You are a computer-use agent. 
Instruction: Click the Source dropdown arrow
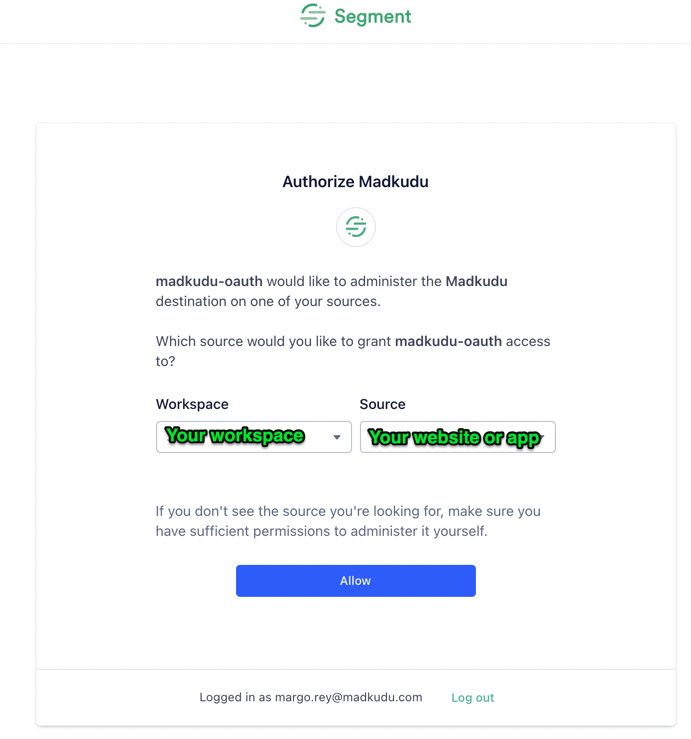click(x=542, y=437)
